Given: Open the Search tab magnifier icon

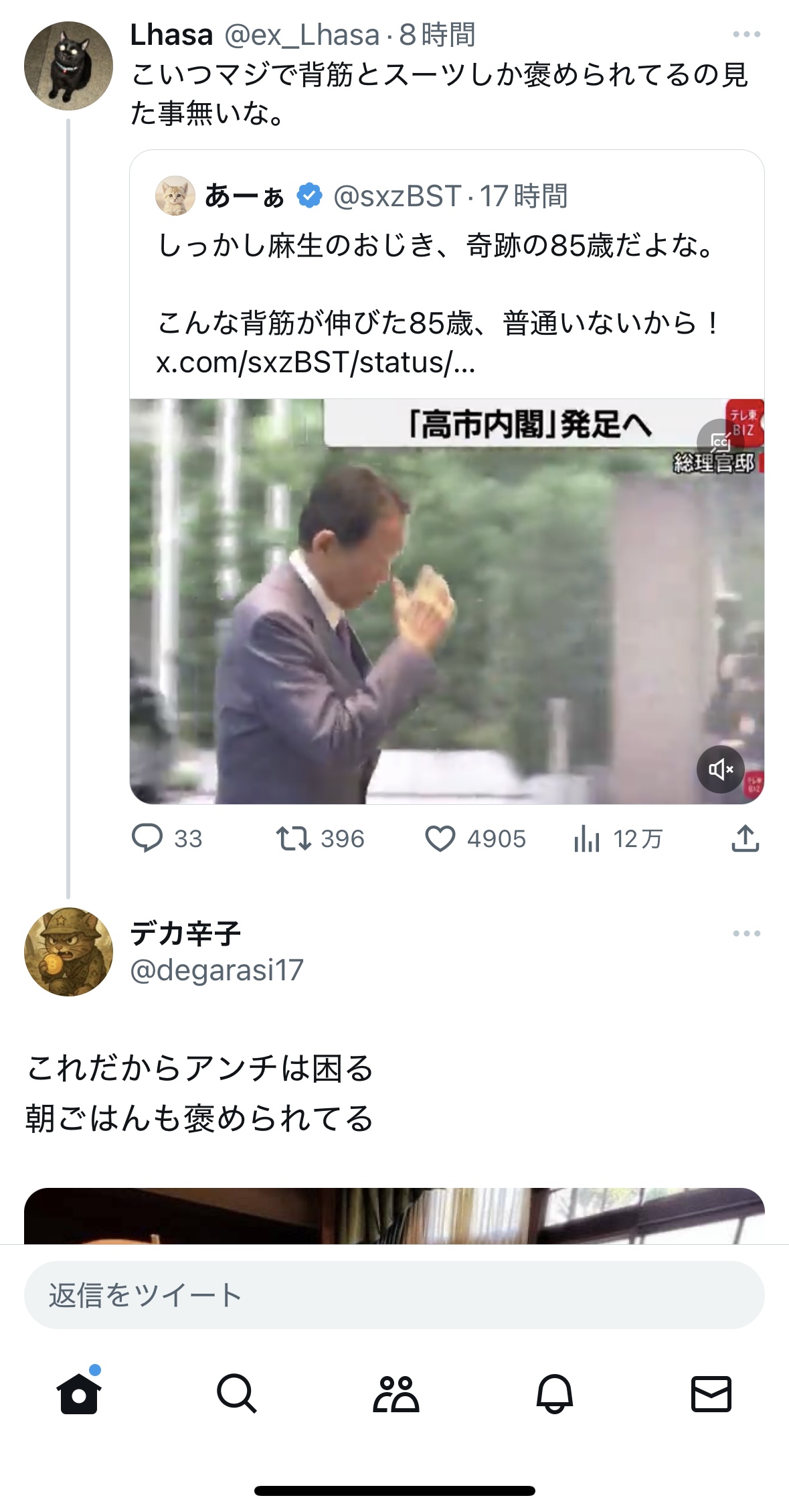Looking at the screenshot, I should (x=237, y=1395).
